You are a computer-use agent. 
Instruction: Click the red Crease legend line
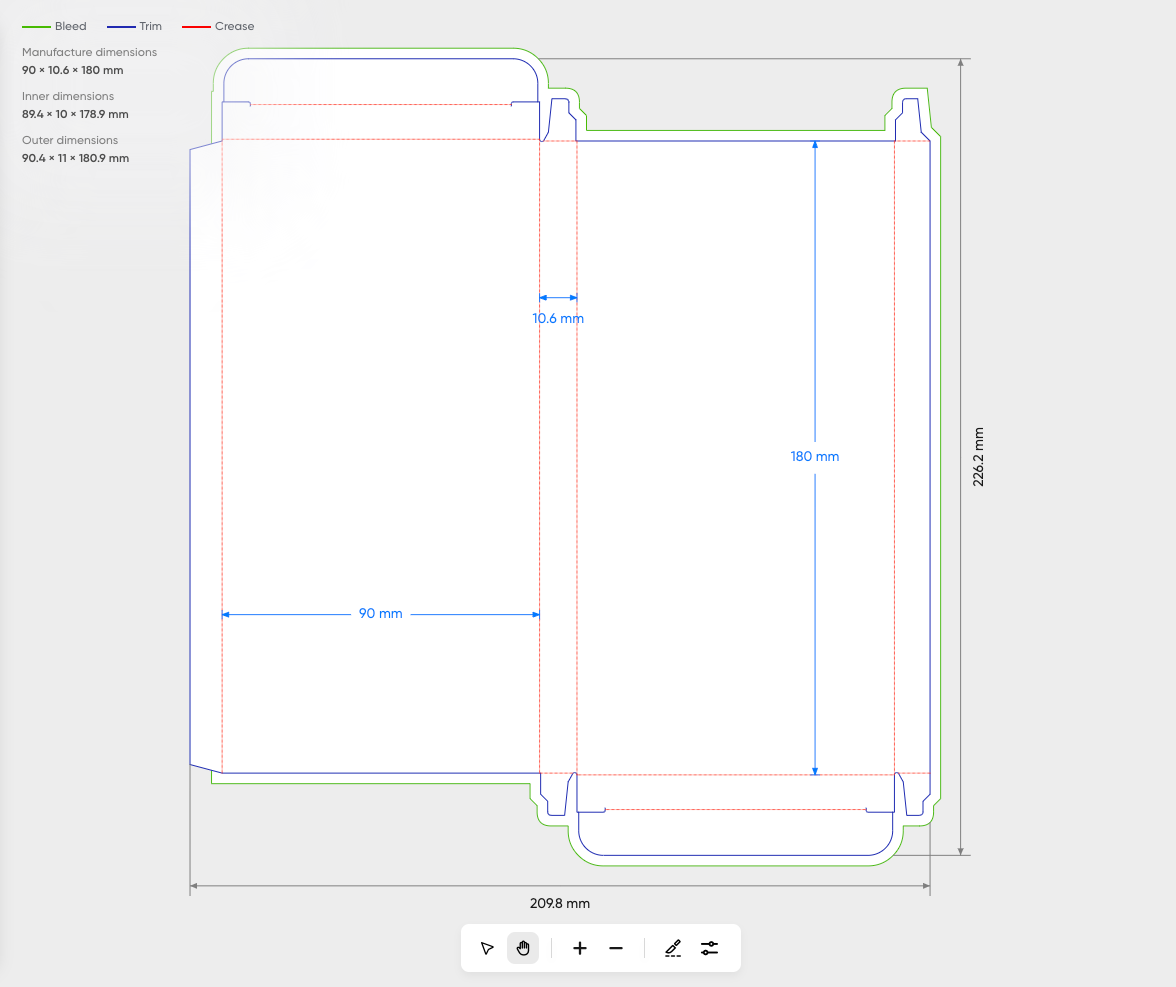pyautogui.click(x=196, y=27)
